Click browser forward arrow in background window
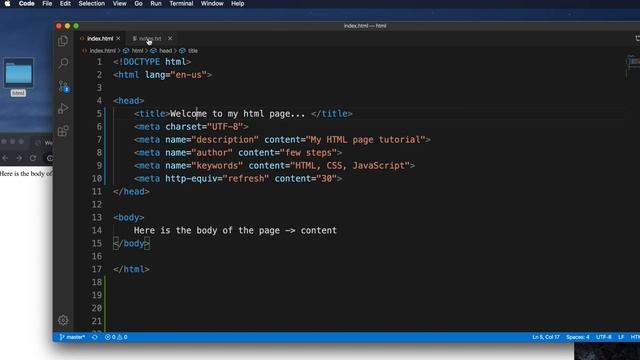 point(19,158)
